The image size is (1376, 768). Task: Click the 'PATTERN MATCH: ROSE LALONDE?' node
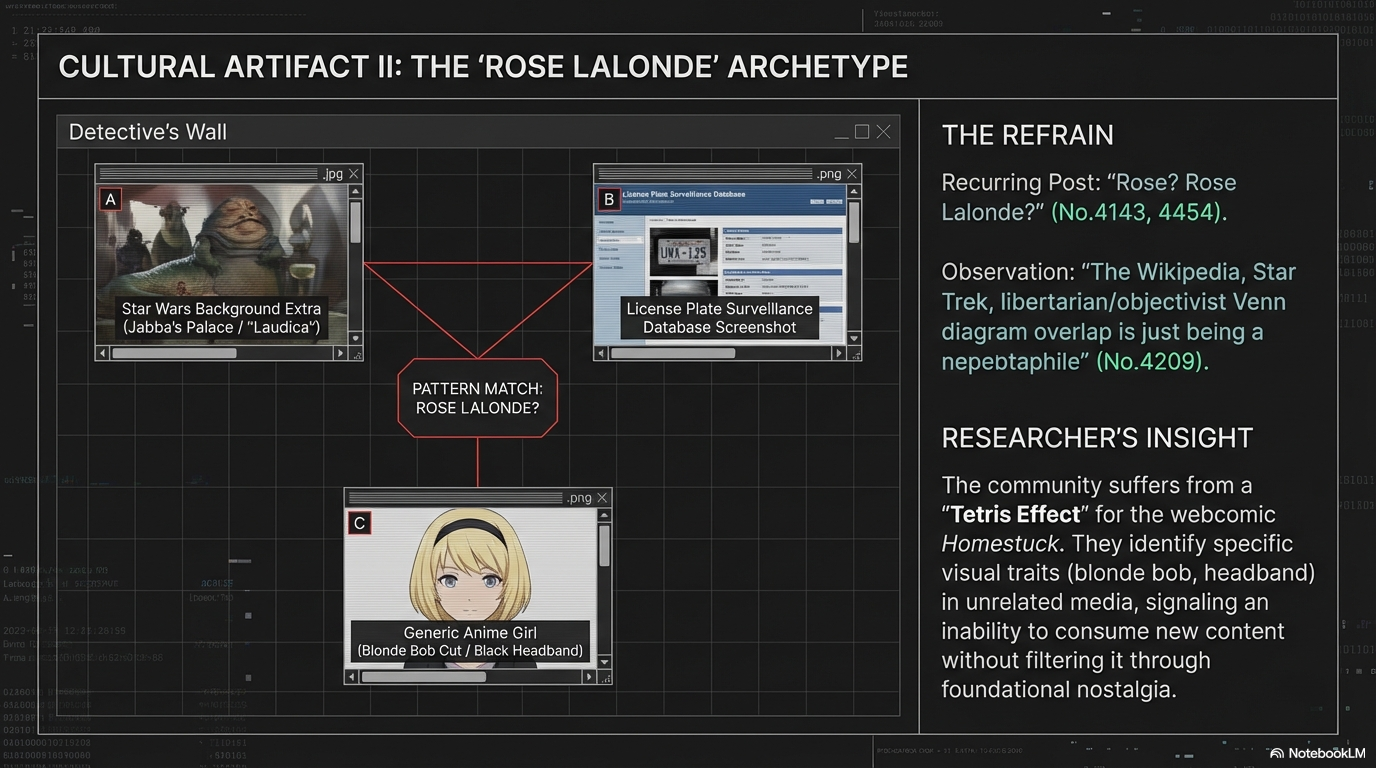tap(477, 398)
